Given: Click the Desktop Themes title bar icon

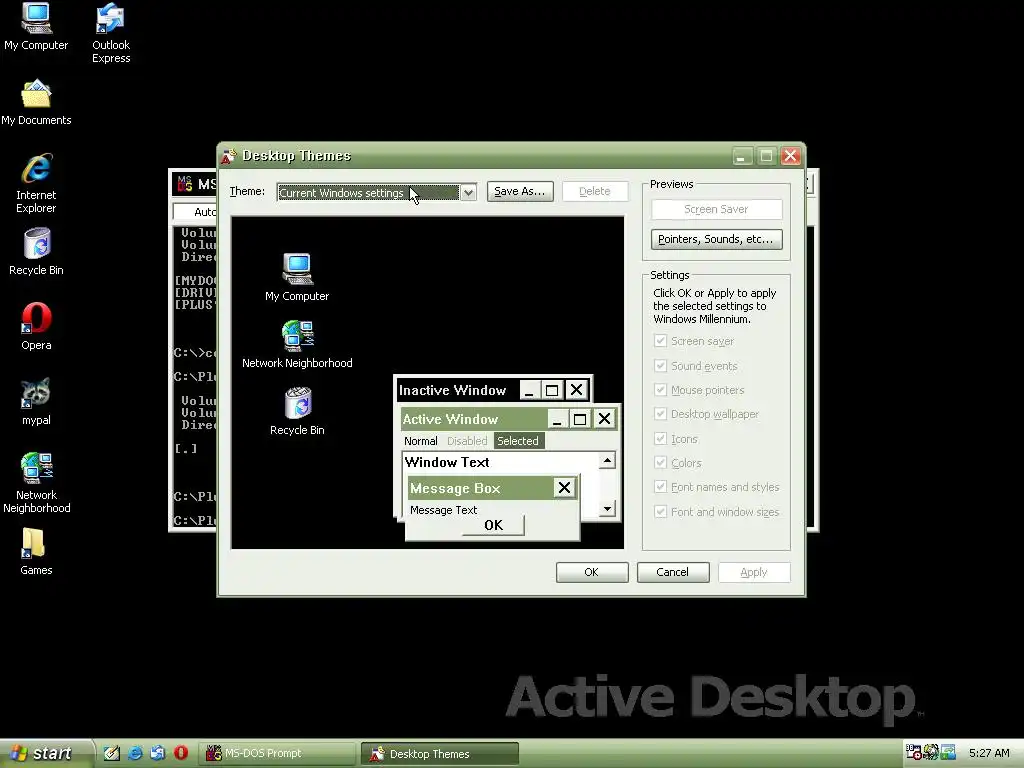Looking at the screenshot, I should click(229, 156).
